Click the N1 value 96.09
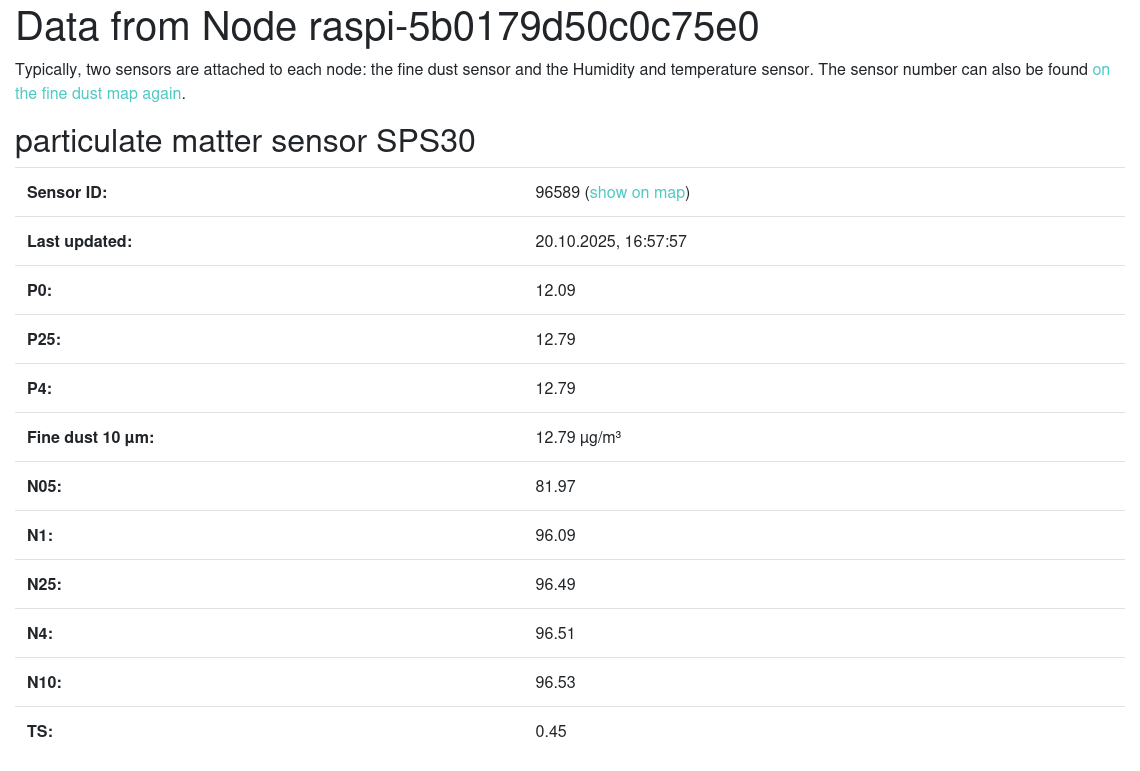 (x=555, y=535)
